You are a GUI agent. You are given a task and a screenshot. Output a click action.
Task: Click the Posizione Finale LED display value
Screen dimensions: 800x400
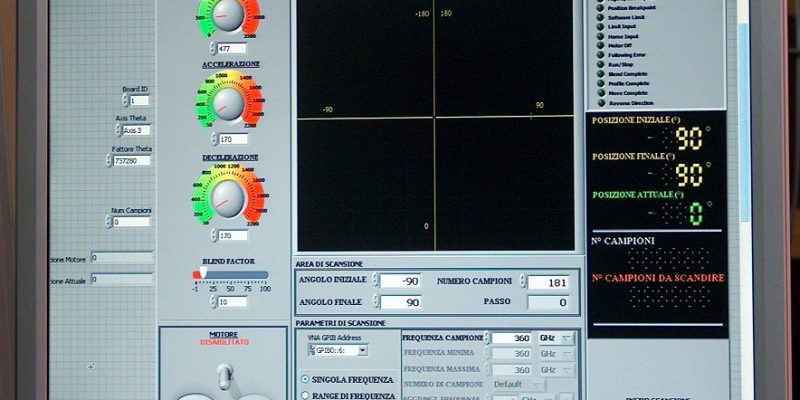pos(689,175)
